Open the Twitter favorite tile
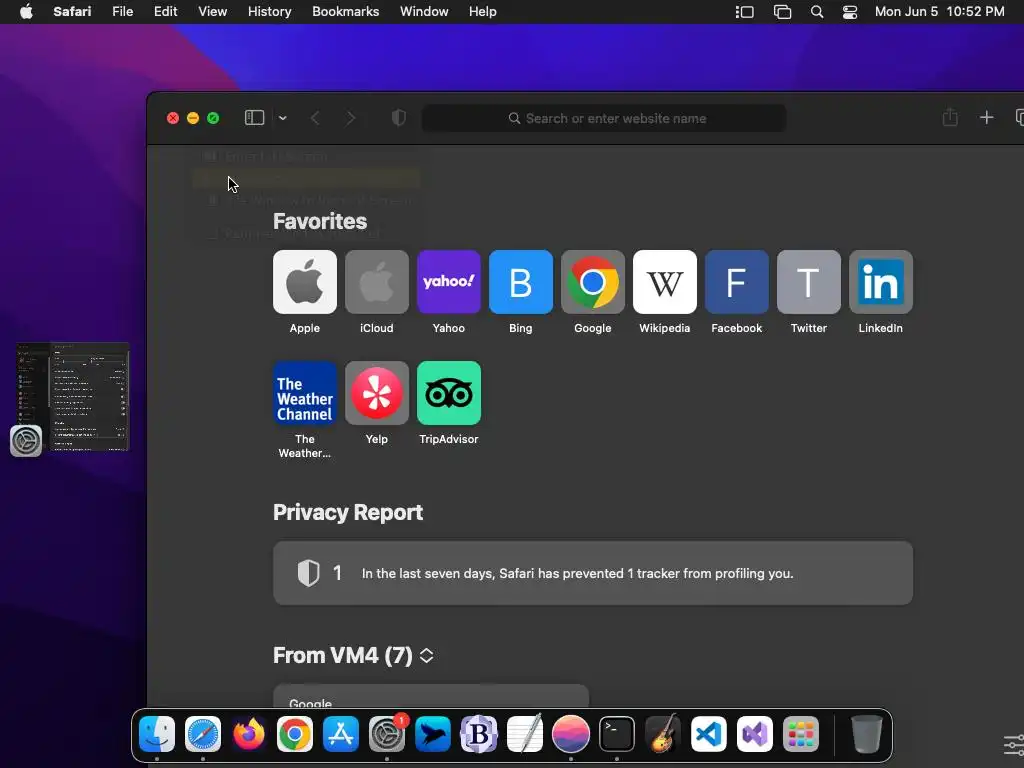This screenshot has height=768, width=1024. 808,282
